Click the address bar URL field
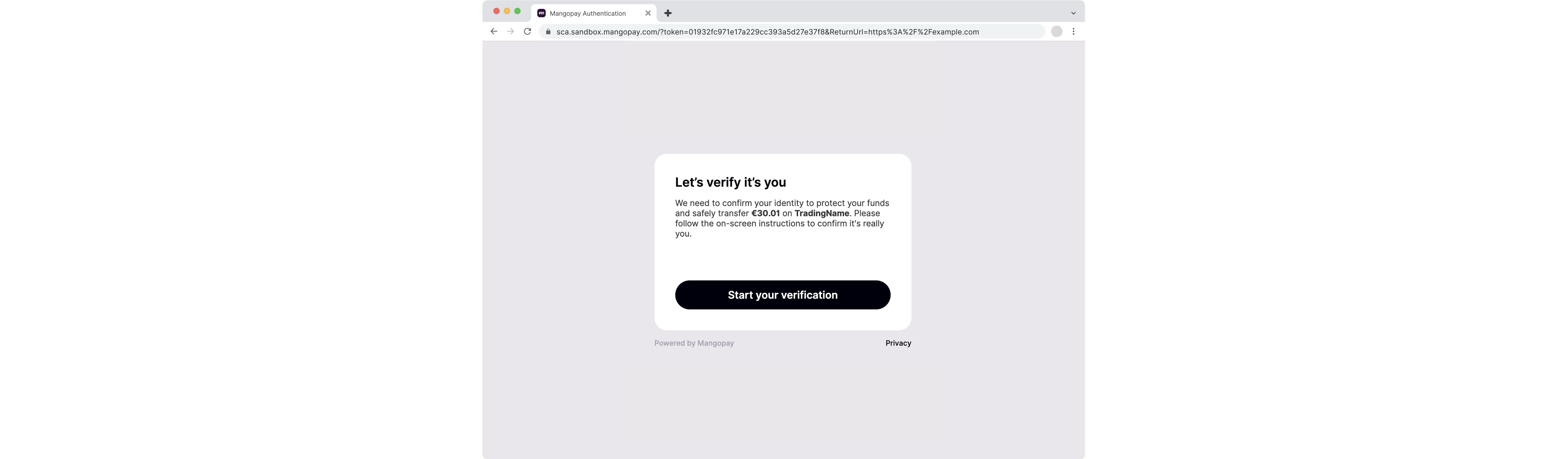This screenshot has width=1568, height=459. pos(791,32)
